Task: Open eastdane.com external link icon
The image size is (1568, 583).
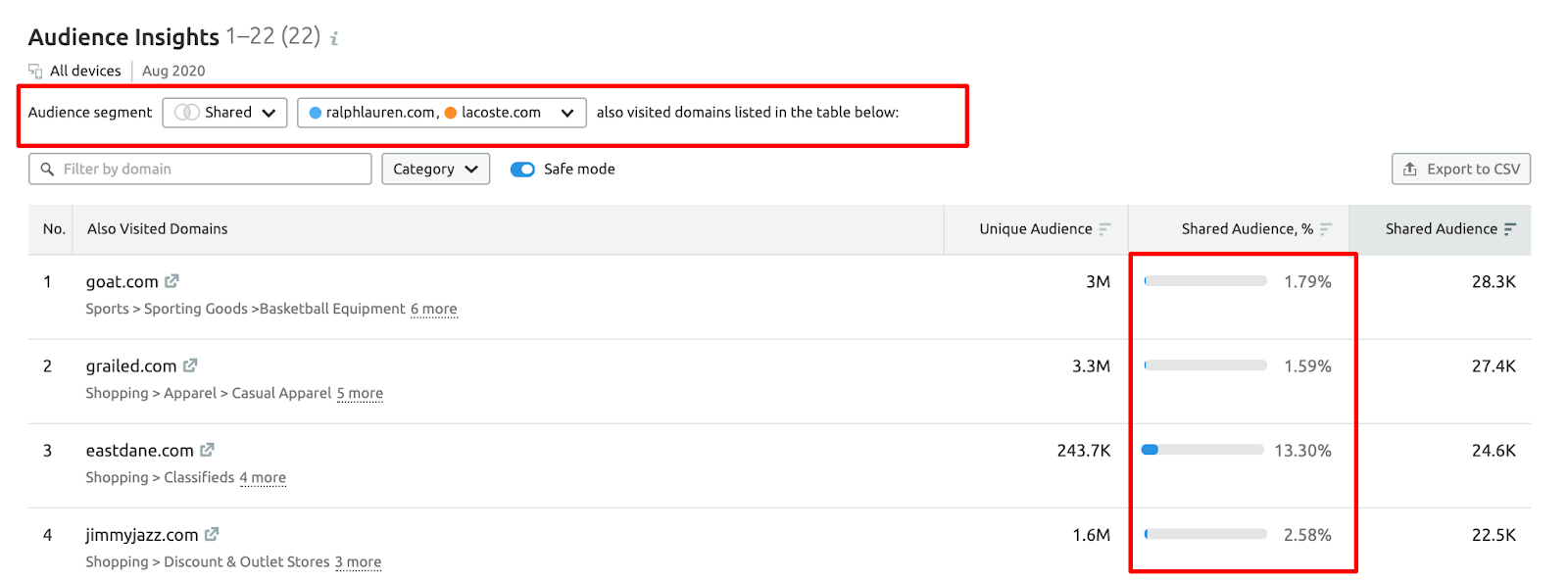Action: (207, 450)
